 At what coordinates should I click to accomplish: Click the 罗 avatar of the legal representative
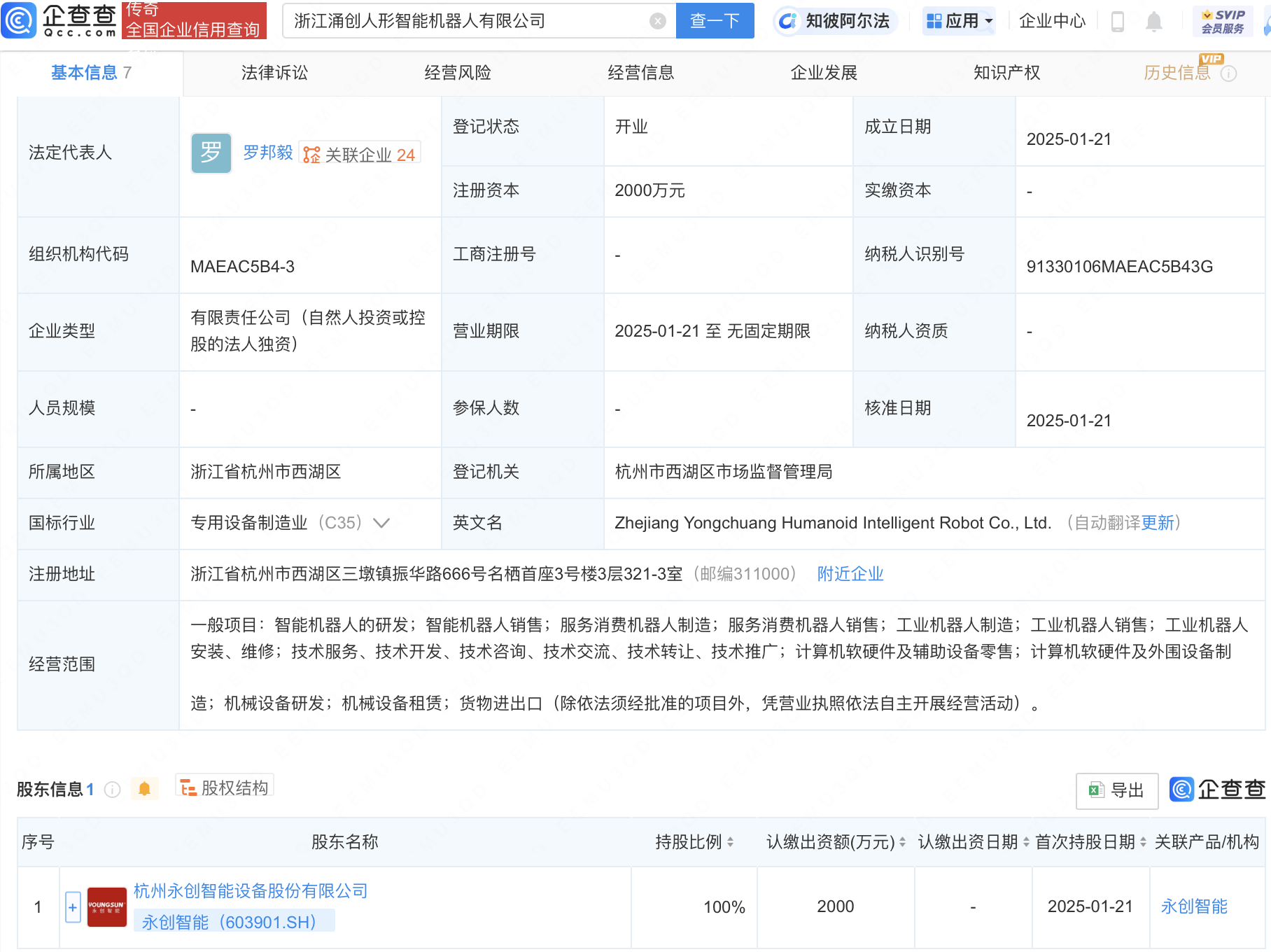(211, 153)
